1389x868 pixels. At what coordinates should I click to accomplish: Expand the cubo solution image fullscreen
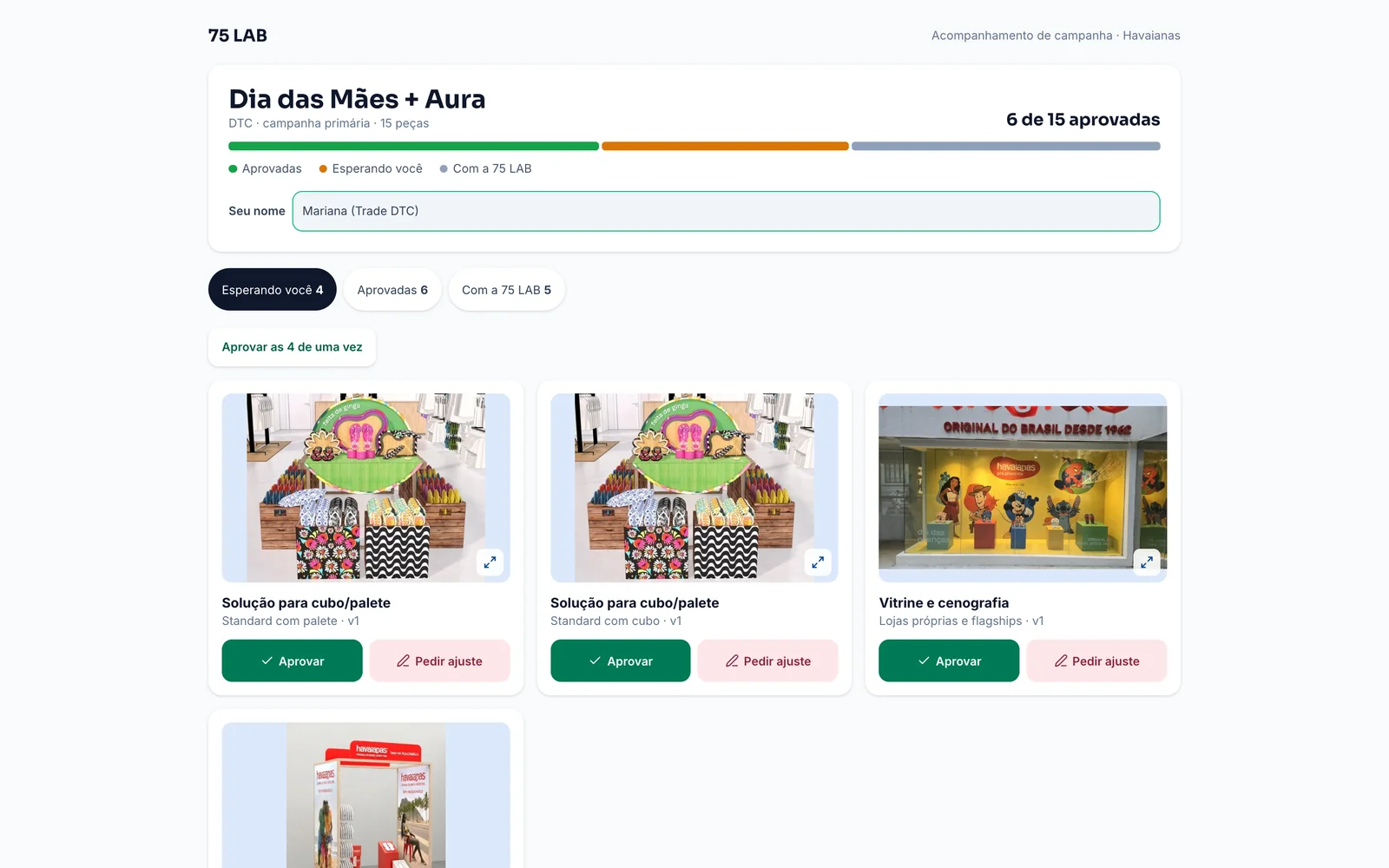818,562
